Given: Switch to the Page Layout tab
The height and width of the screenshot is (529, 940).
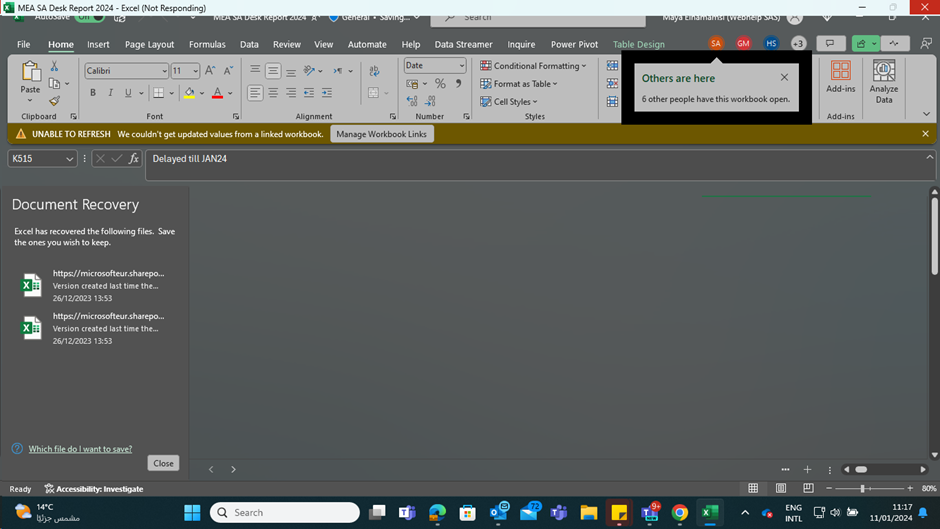Looking at the screenshot, I should [x=149, y=44].
